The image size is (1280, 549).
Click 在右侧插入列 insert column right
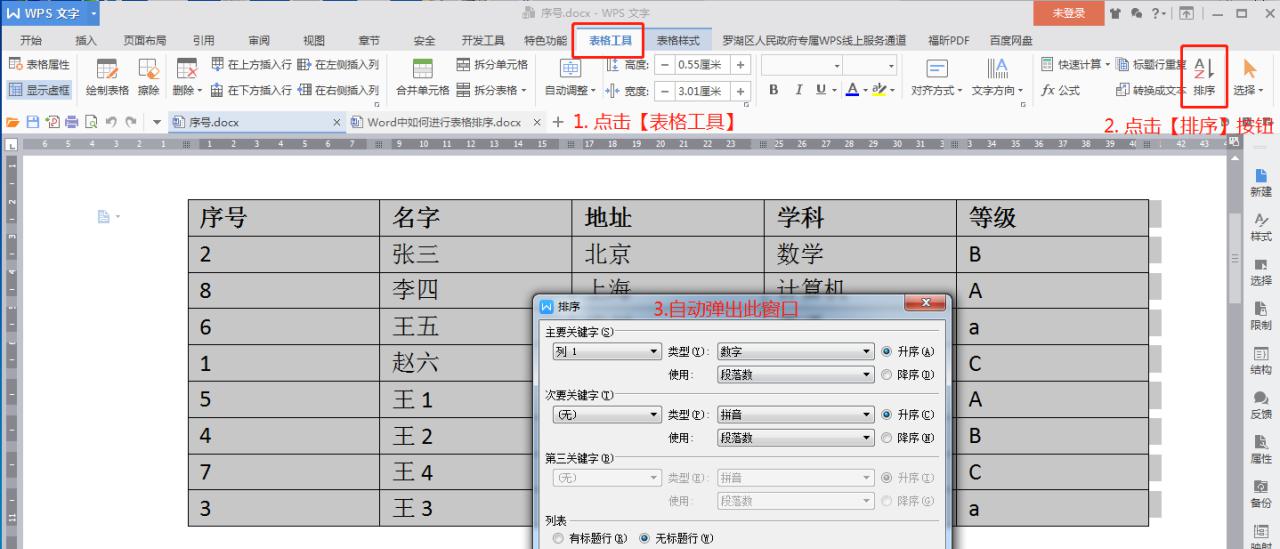pos(338,90)
